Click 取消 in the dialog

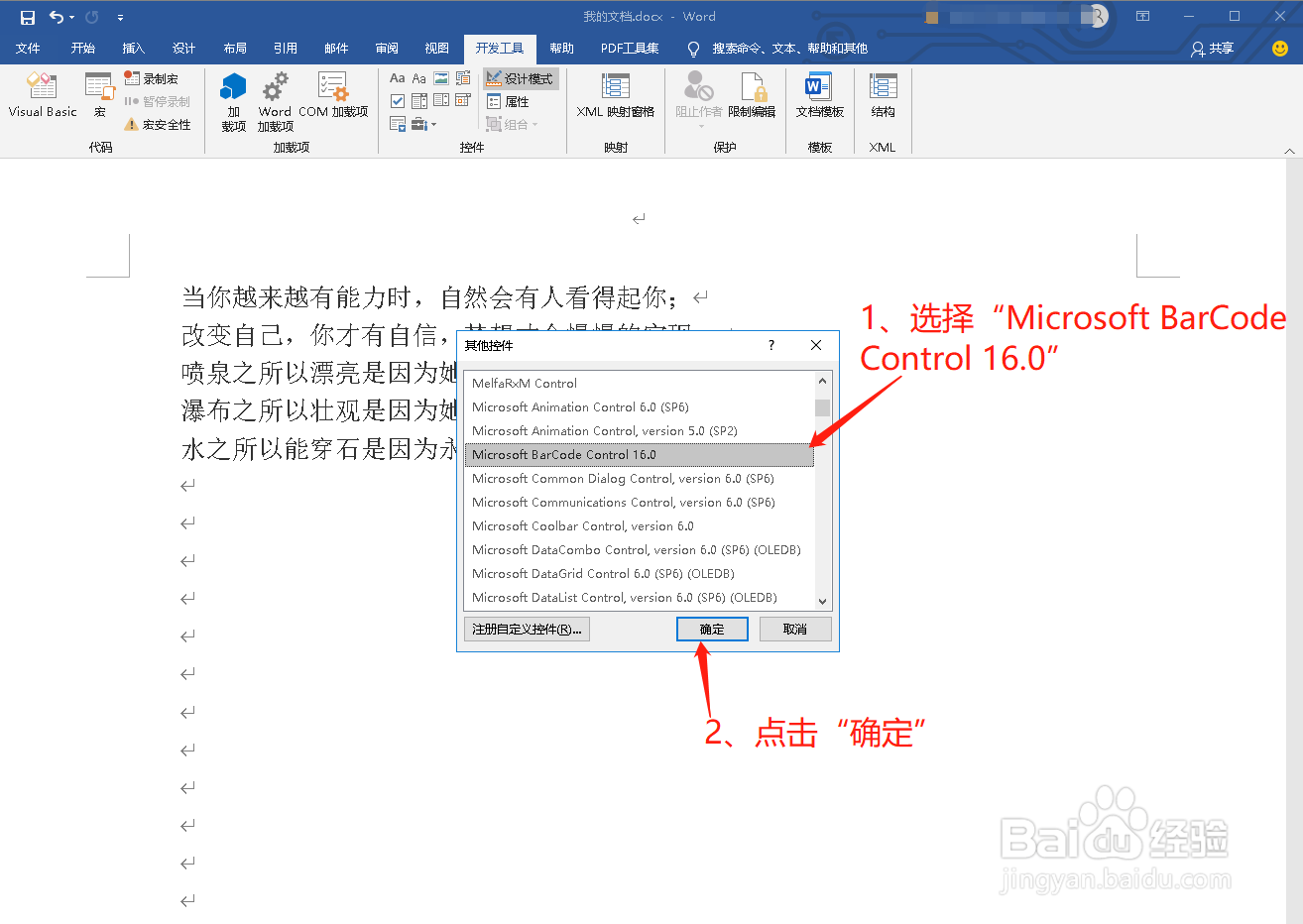(795, 629)
